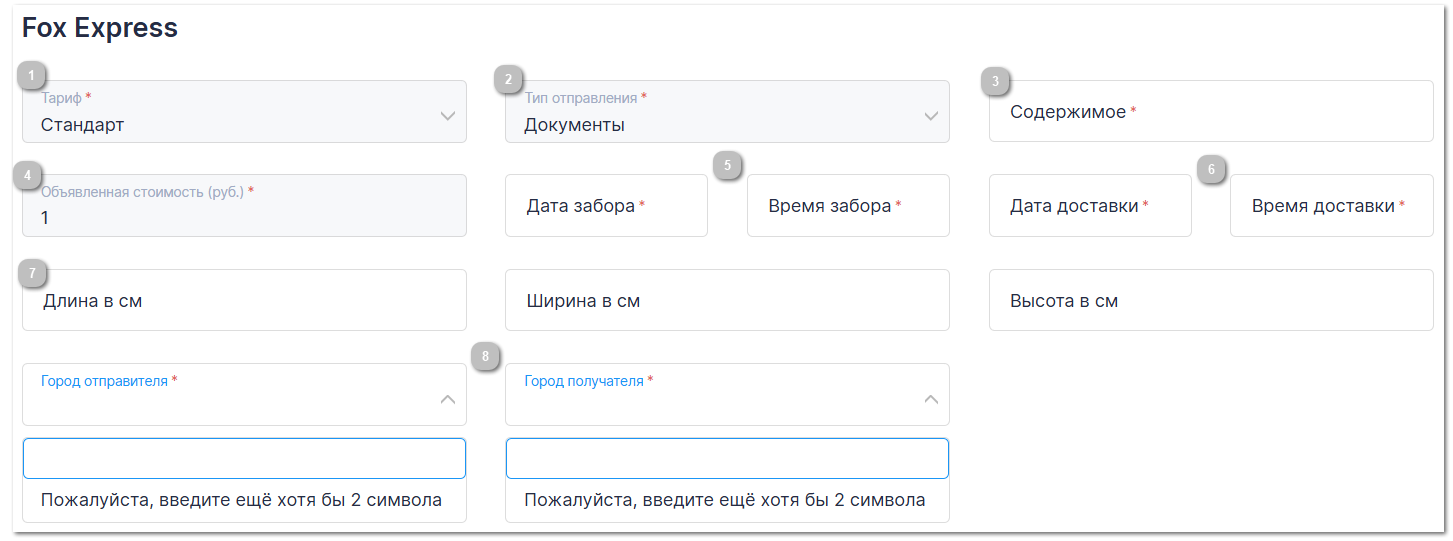Click callout badge number 7
This screenshot has height=541, width=1453.
point(33,272)
